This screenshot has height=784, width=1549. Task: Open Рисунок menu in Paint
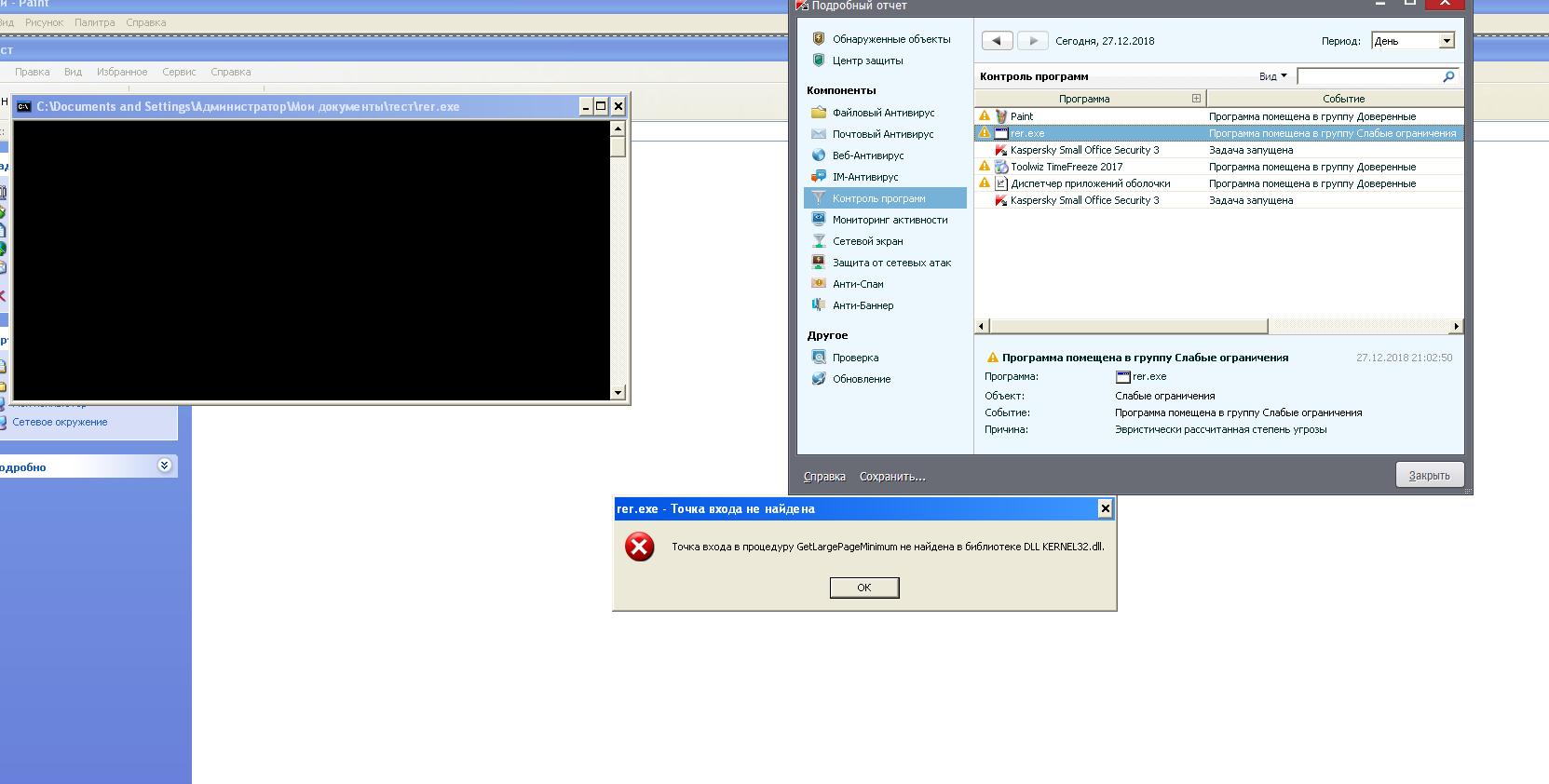pyautogui.click(x=45, y=22)
